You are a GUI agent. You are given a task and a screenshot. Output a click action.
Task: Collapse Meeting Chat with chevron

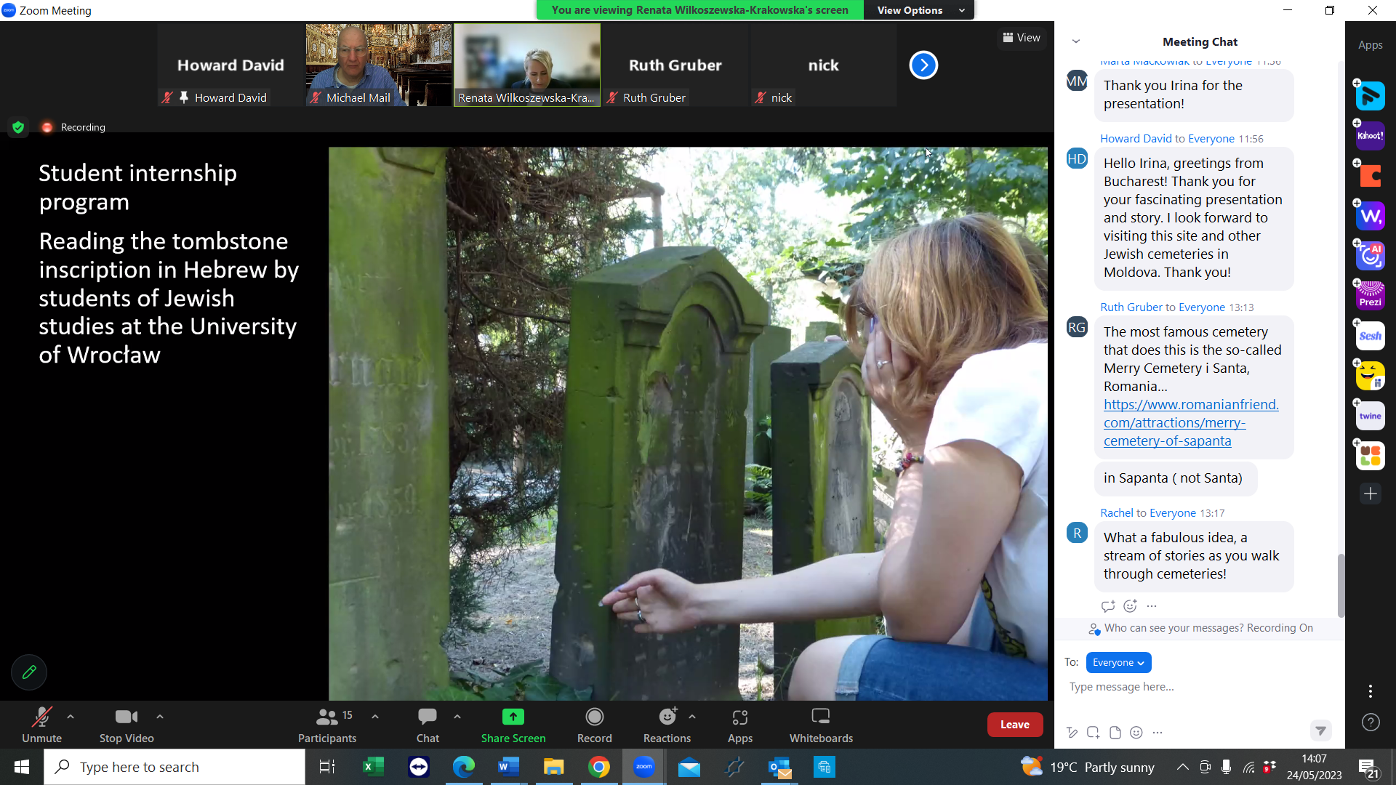click(1076, 42)
